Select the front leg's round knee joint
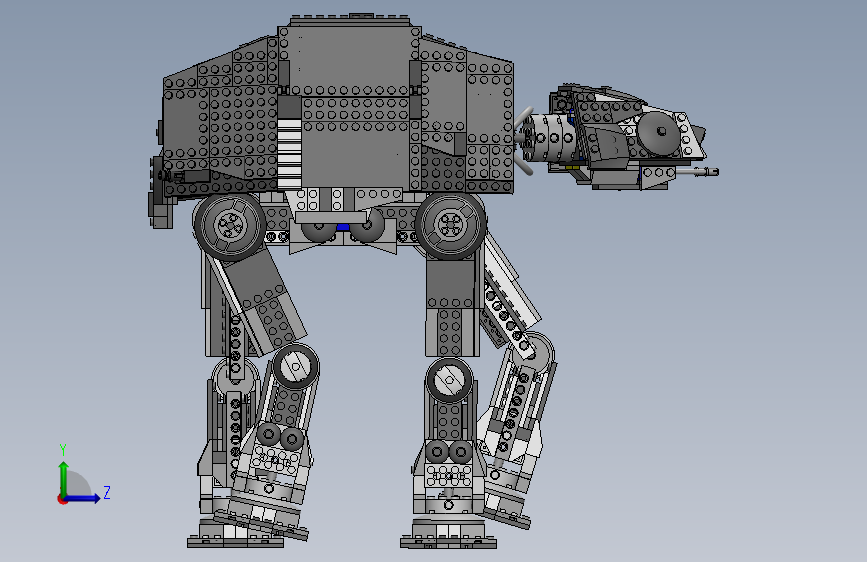 pos(449,380)
